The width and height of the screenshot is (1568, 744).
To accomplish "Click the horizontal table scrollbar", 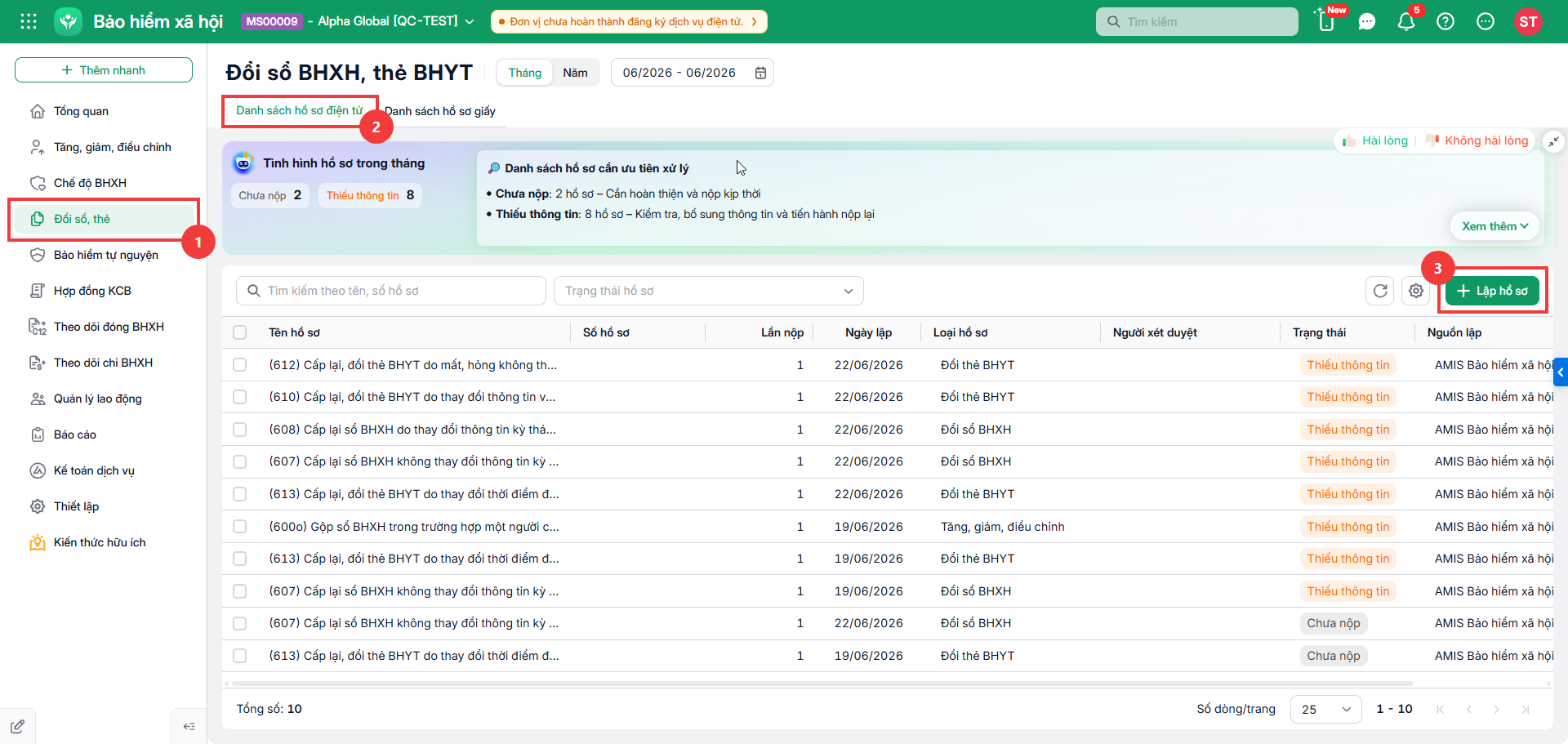I will pos(822,683).
